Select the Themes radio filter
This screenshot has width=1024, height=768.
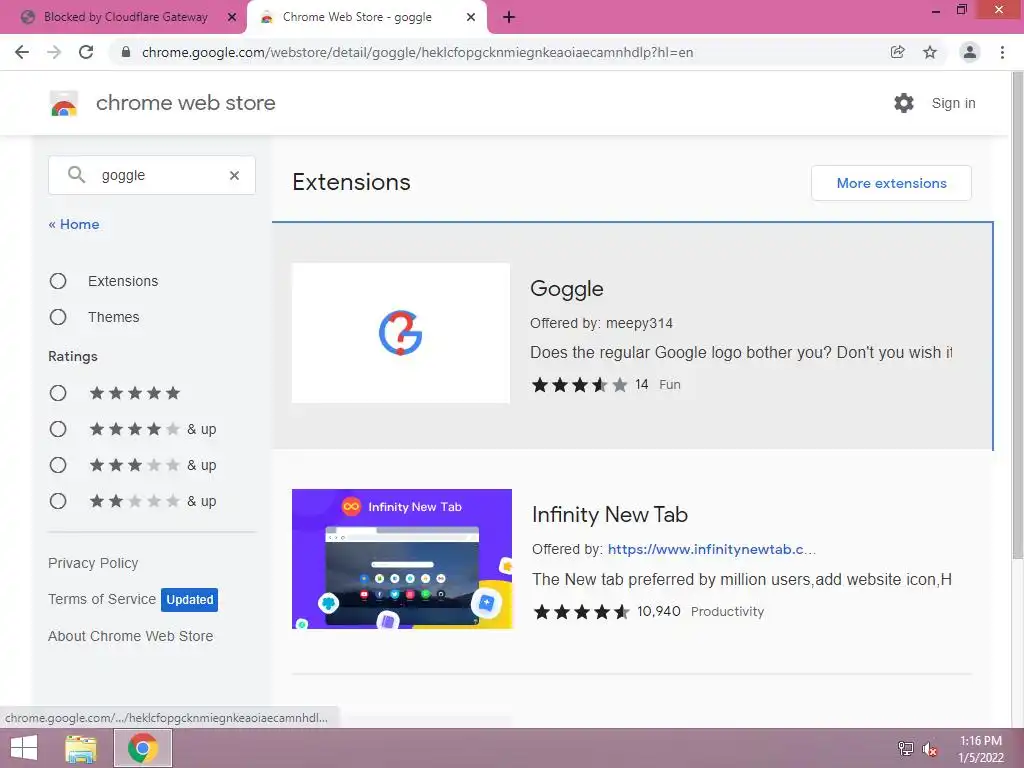58,317
